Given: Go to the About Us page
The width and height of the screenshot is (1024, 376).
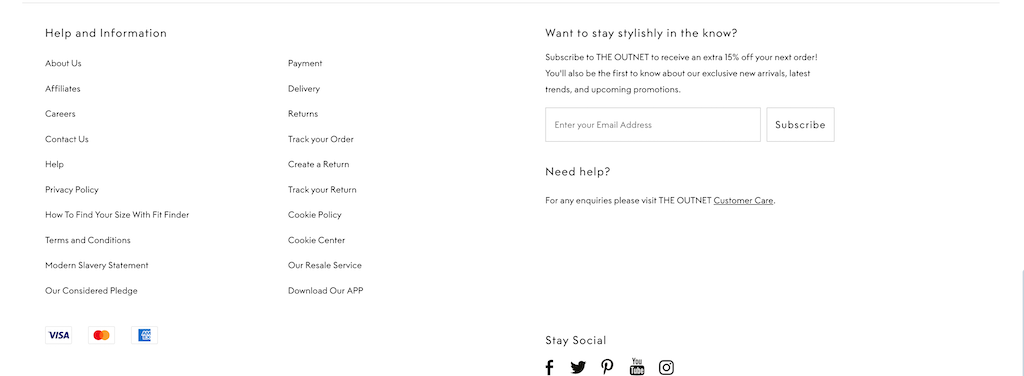Looking at the screenshot, I should click(x=63, y=63).
